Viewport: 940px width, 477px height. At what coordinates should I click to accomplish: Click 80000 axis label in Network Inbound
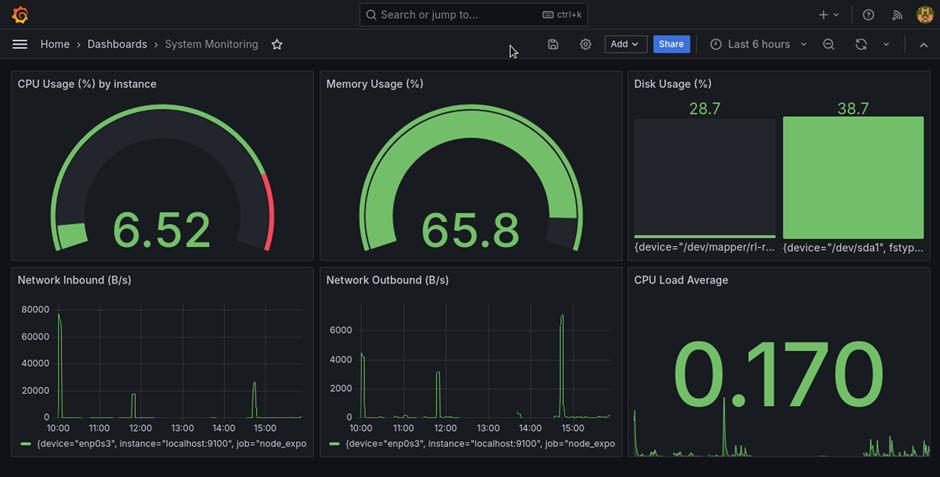(x=35, y=310)
